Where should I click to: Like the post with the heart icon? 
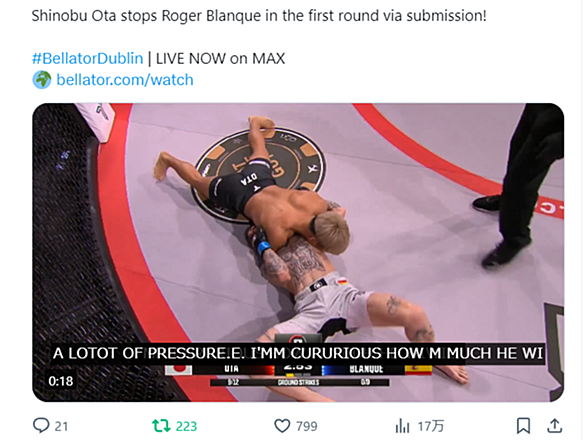tap(282, 426)
